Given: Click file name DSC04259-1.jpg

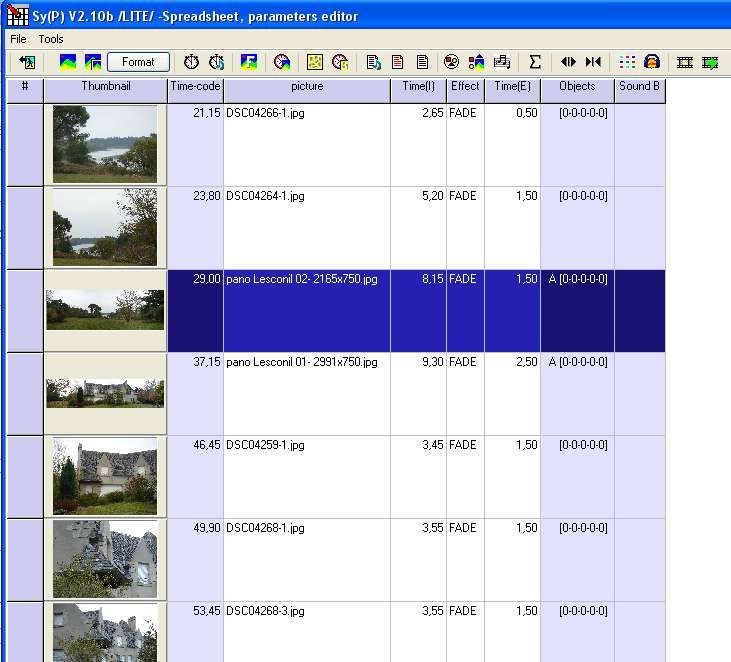Looking at the screenshot, I should tap(265, 445).
